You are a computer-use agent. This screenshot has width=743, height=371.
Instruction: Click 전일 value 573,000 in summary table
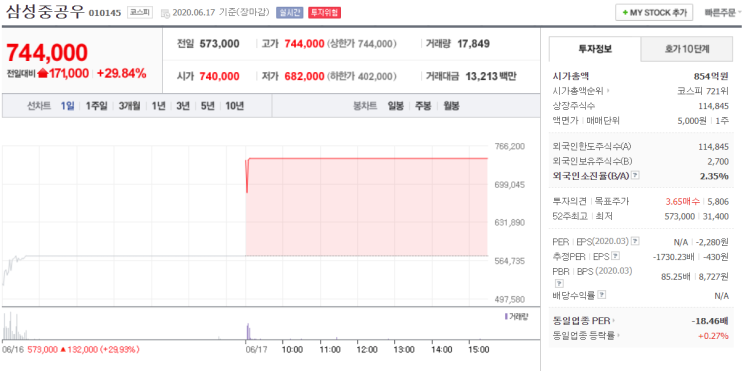[x=219, y=44]
